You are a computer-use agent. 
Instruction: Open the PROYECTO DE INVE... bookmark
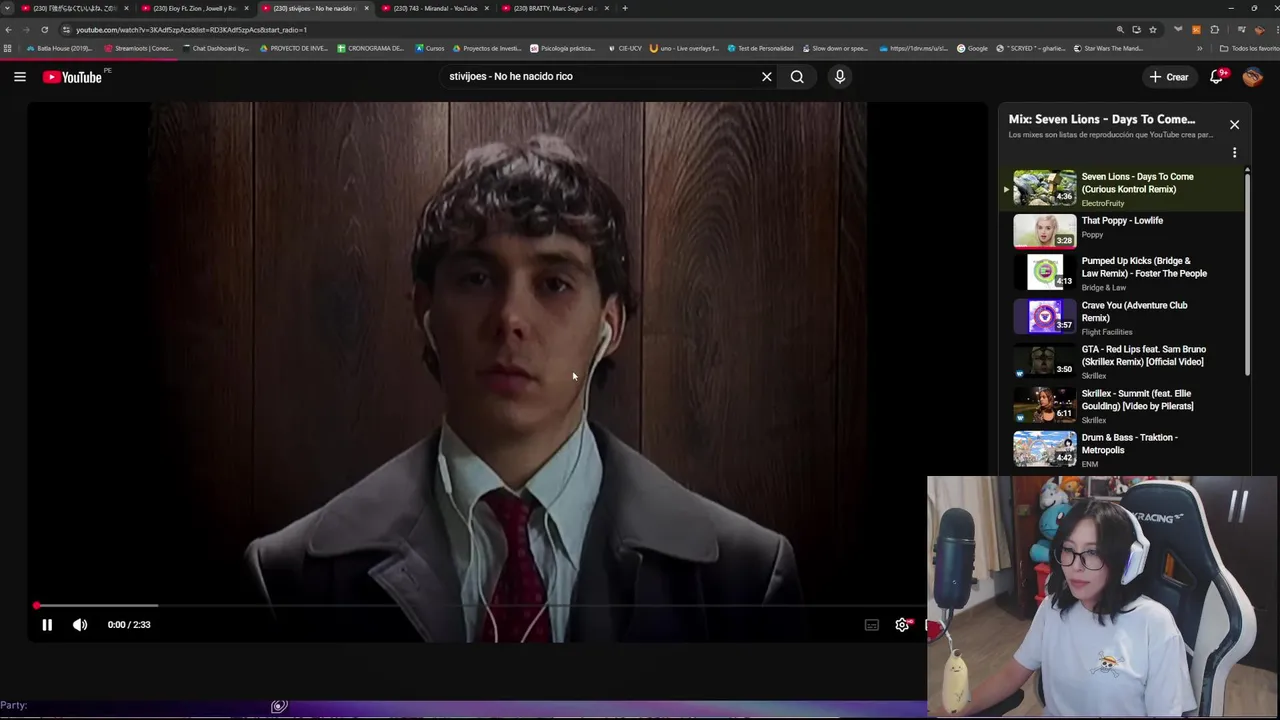[293, 48]
